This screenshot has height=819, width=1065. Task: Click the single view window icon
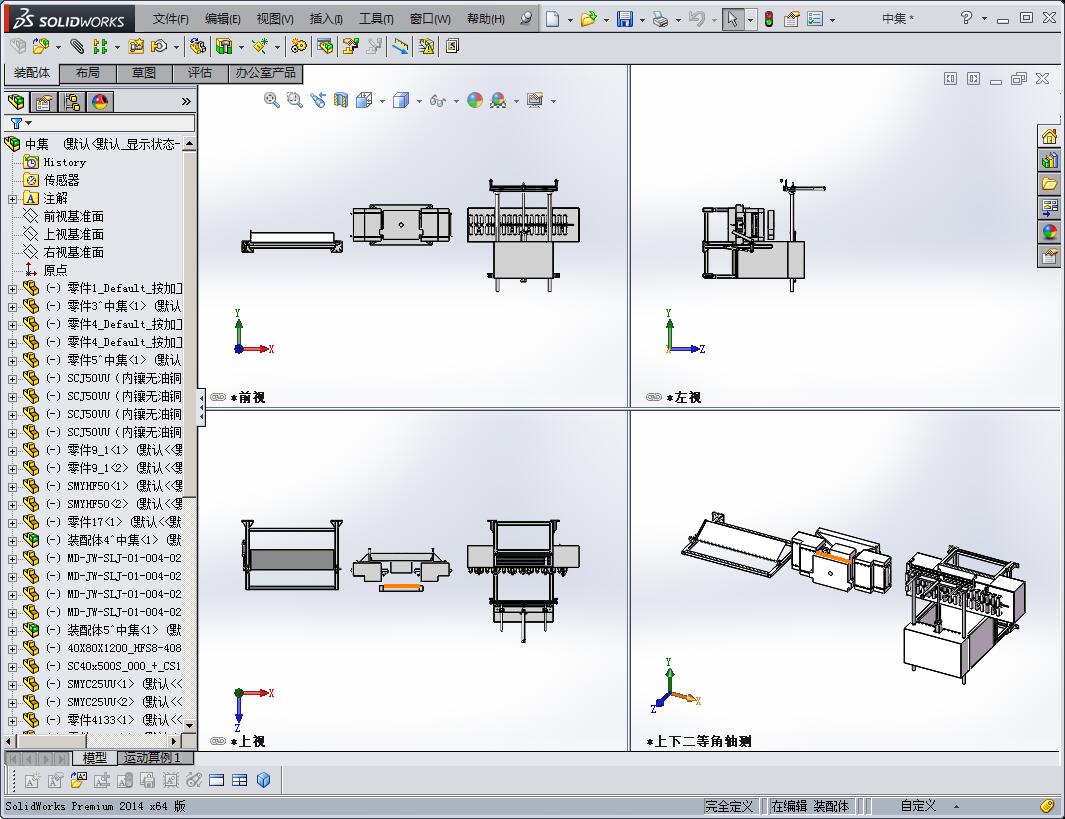pos(217,780)
